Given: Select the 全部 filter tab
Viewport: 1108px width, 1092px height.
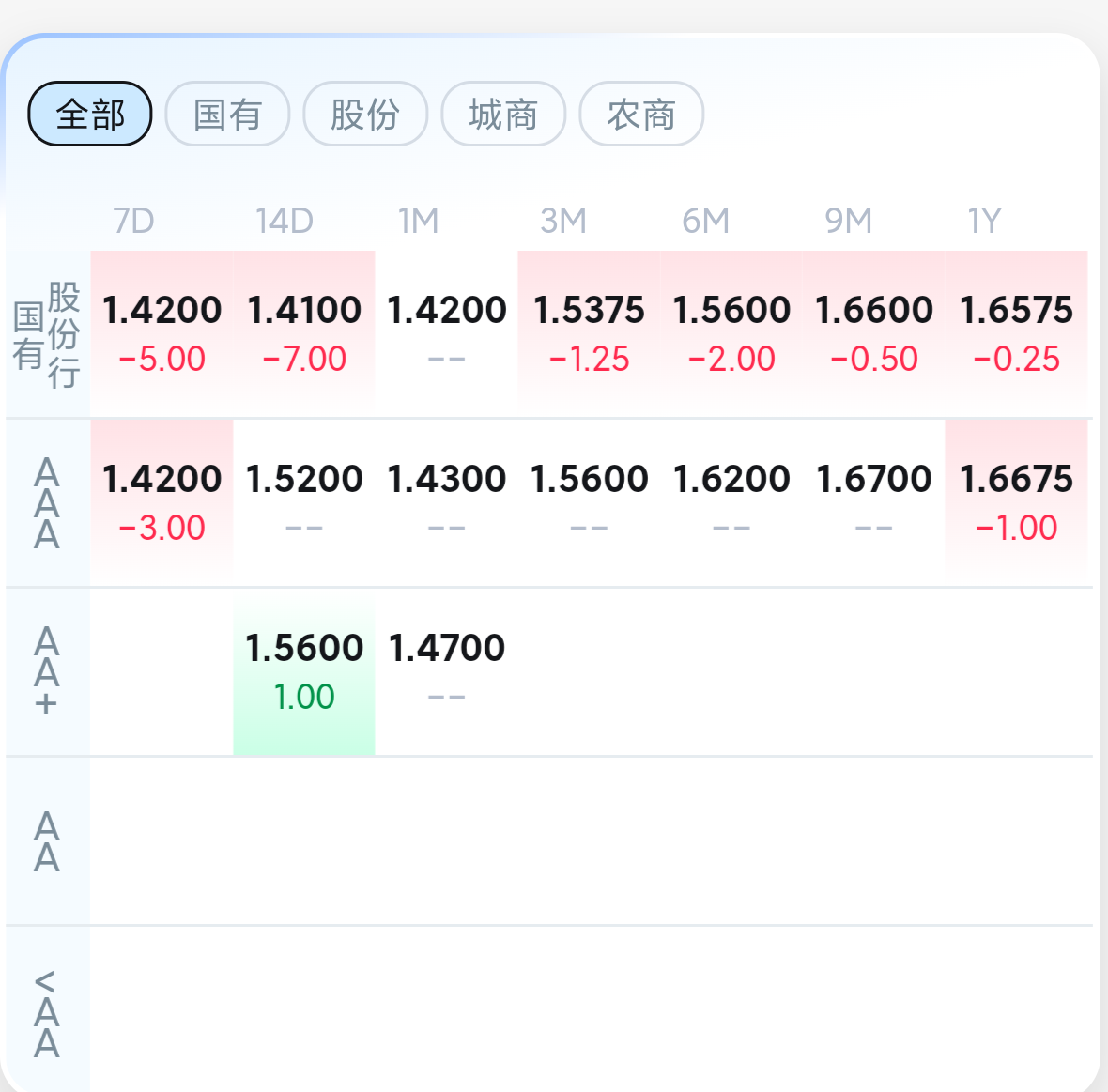Looking at the screenshot, I should click(x=90, y=114).
